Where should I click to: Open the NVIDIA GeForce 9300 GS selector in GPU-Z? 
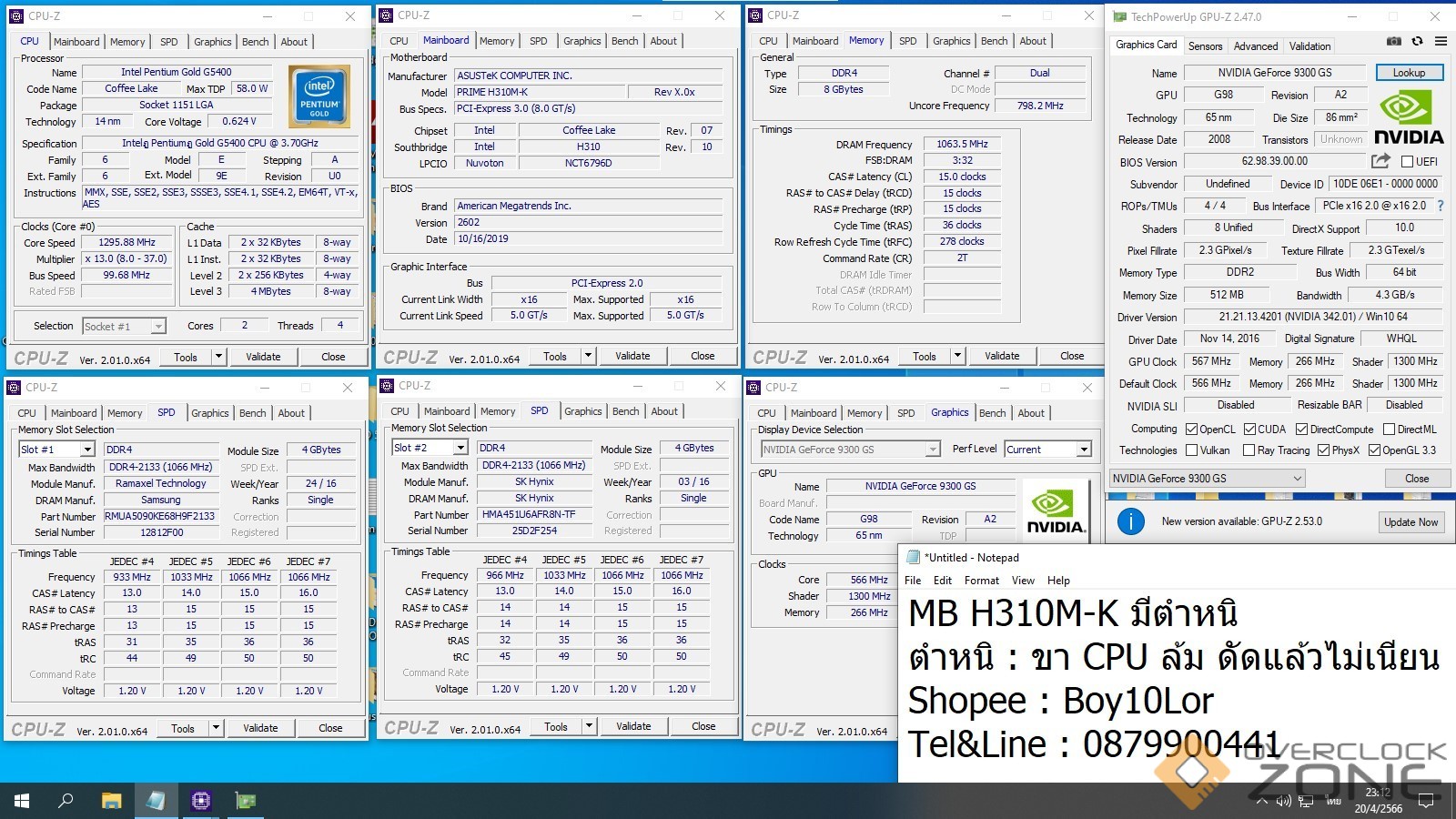1207,479
